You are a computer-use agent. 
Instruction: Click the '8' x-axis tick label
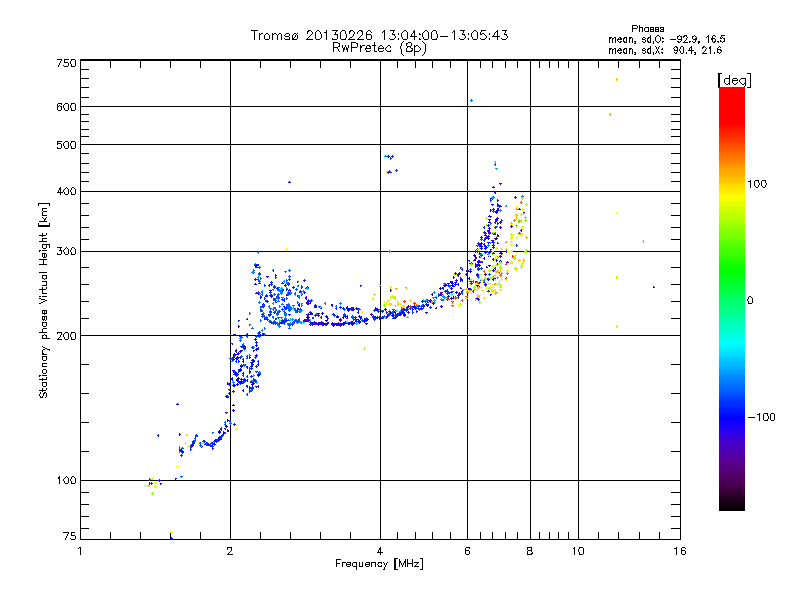530,552
